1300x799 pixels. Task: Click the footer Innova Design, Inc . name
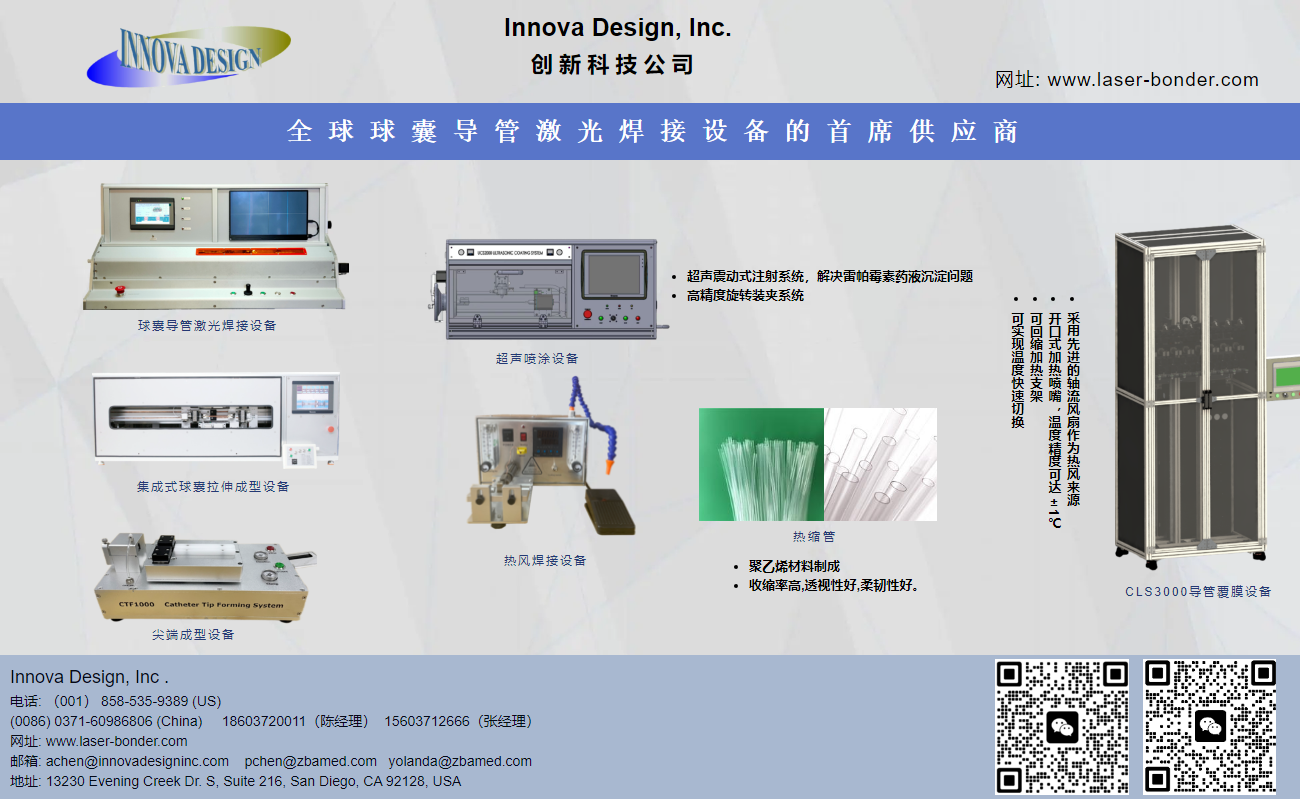[90, 678]
